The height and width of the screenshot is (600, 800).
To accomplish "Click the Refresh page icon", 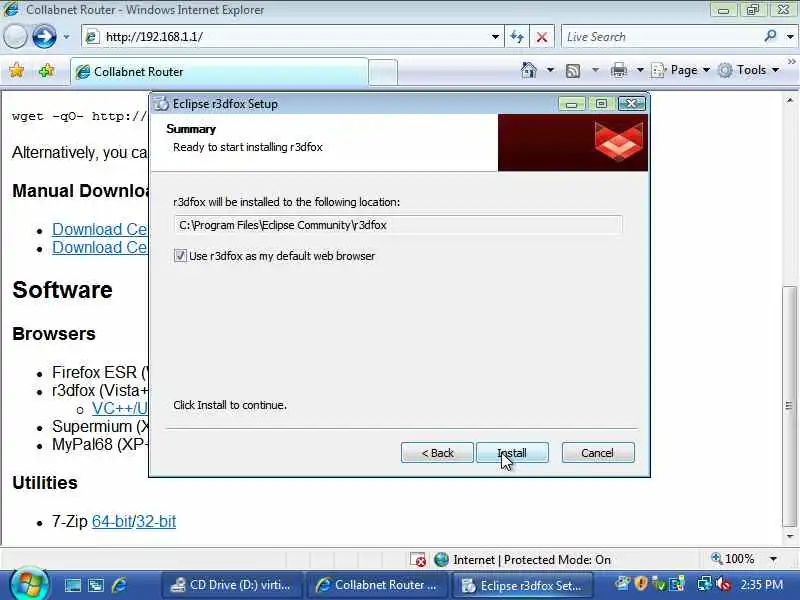I will point(517,37).
